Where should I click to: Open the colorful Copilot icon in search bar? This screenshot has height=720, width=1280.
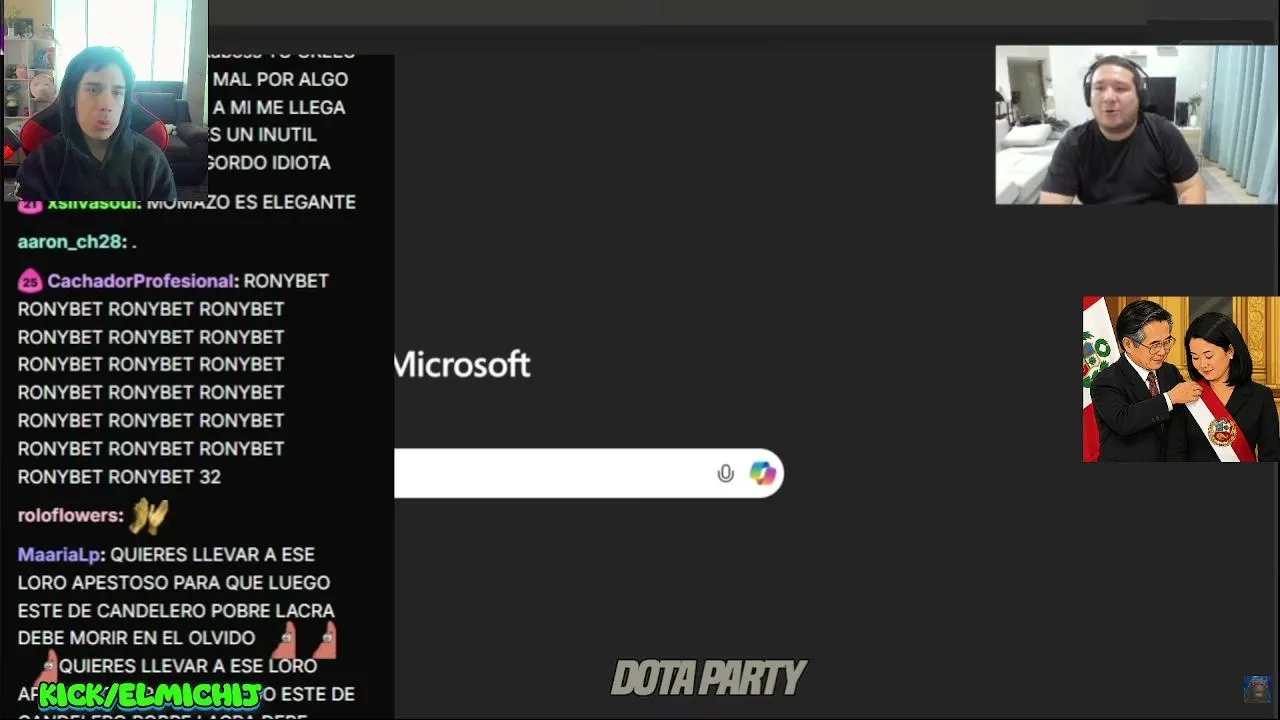click(763, 473)
